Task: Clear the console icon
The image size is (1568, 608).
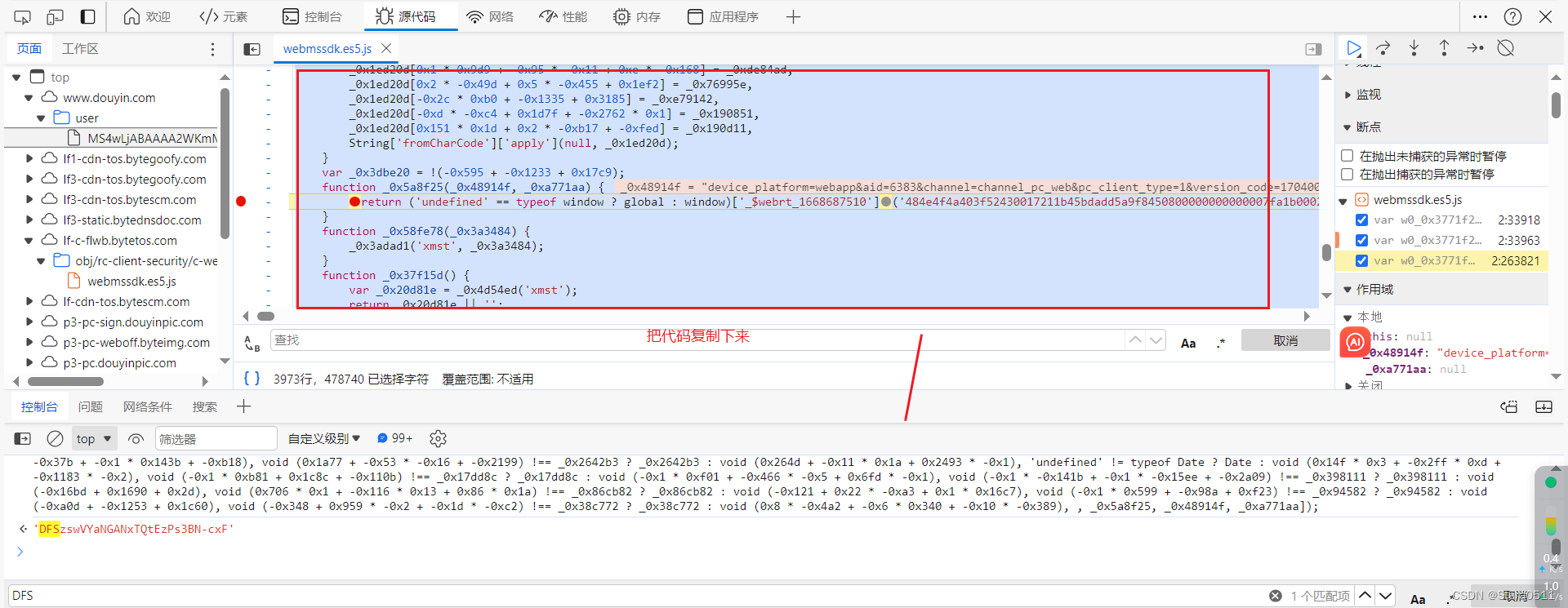Action: click(x=55, y=439)
